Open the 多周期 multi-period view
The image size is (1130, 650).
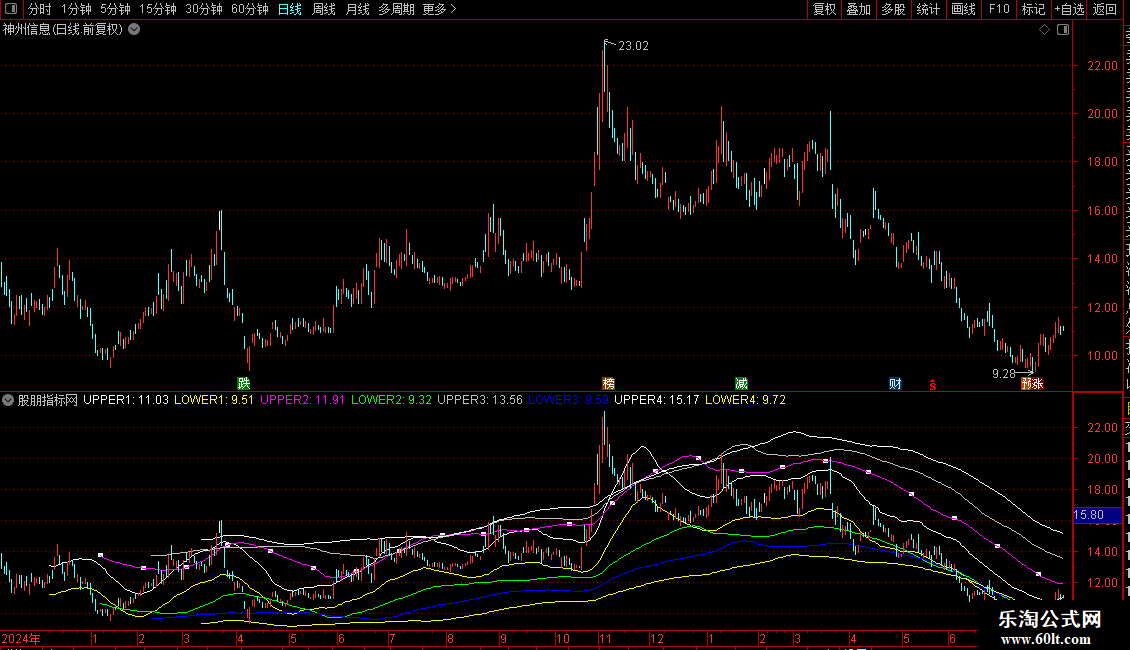click(396, 9)
